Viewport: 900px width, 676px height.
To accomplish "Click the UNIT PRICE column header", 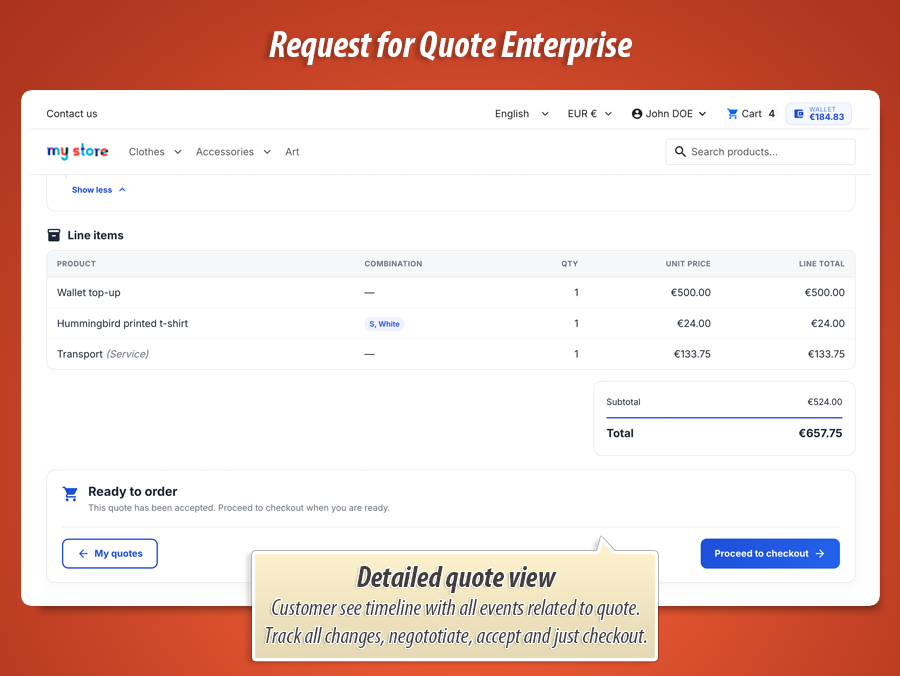I will (688, 264).
